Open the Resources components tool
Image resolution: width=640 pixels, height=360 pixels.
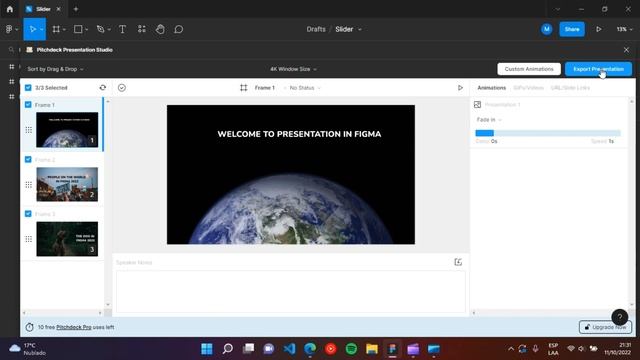click(x=142, y=29)
